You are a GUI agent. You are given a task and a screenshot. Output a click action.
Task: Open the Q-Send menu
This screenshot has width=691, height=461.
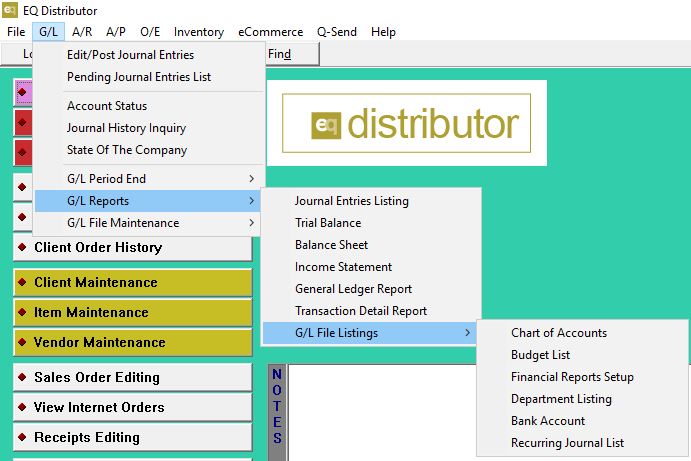click(337, 32)
